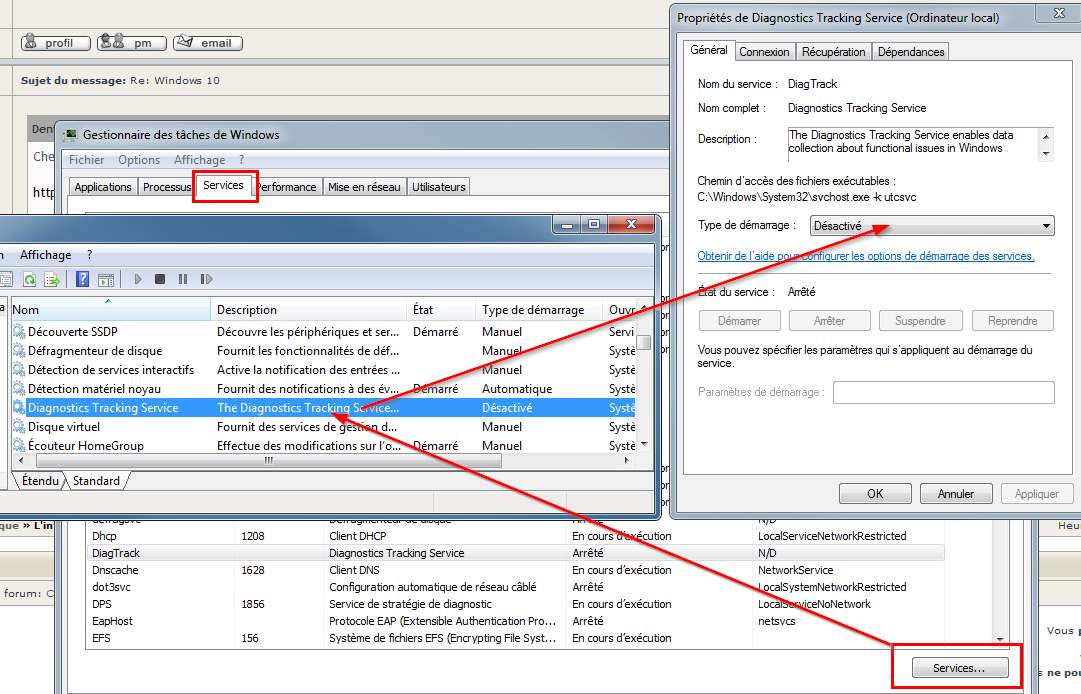The image size is (1081, 694).
Task: Switch to the Étendu view tab
Action: [40, 481]
